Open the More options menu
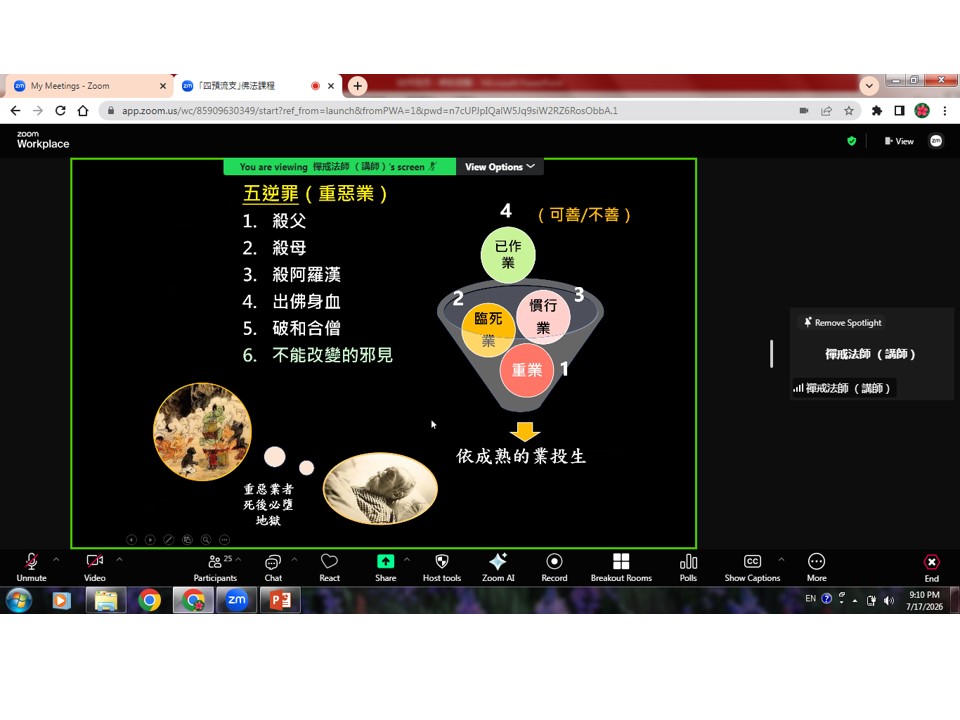This screenshot has width=960, height=720. point(816,567)
